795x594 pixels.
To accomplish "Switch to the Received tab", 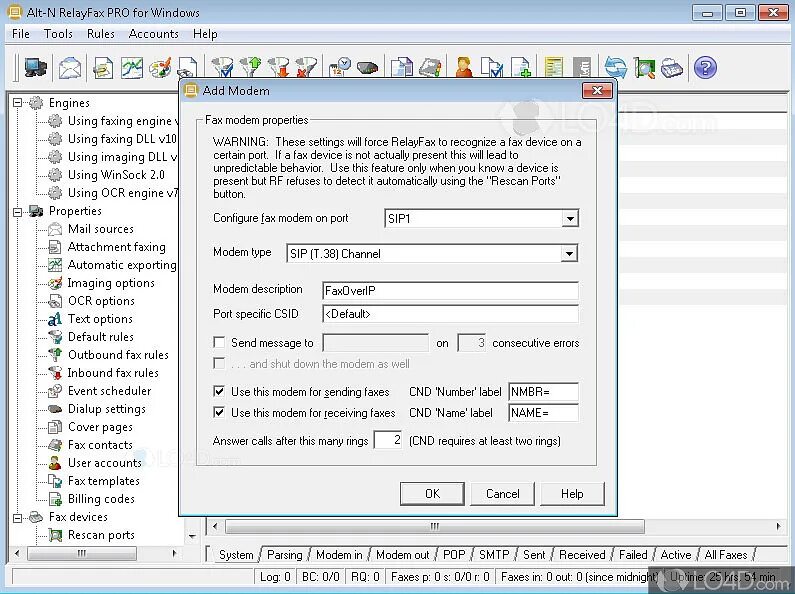I will (582, 555).
